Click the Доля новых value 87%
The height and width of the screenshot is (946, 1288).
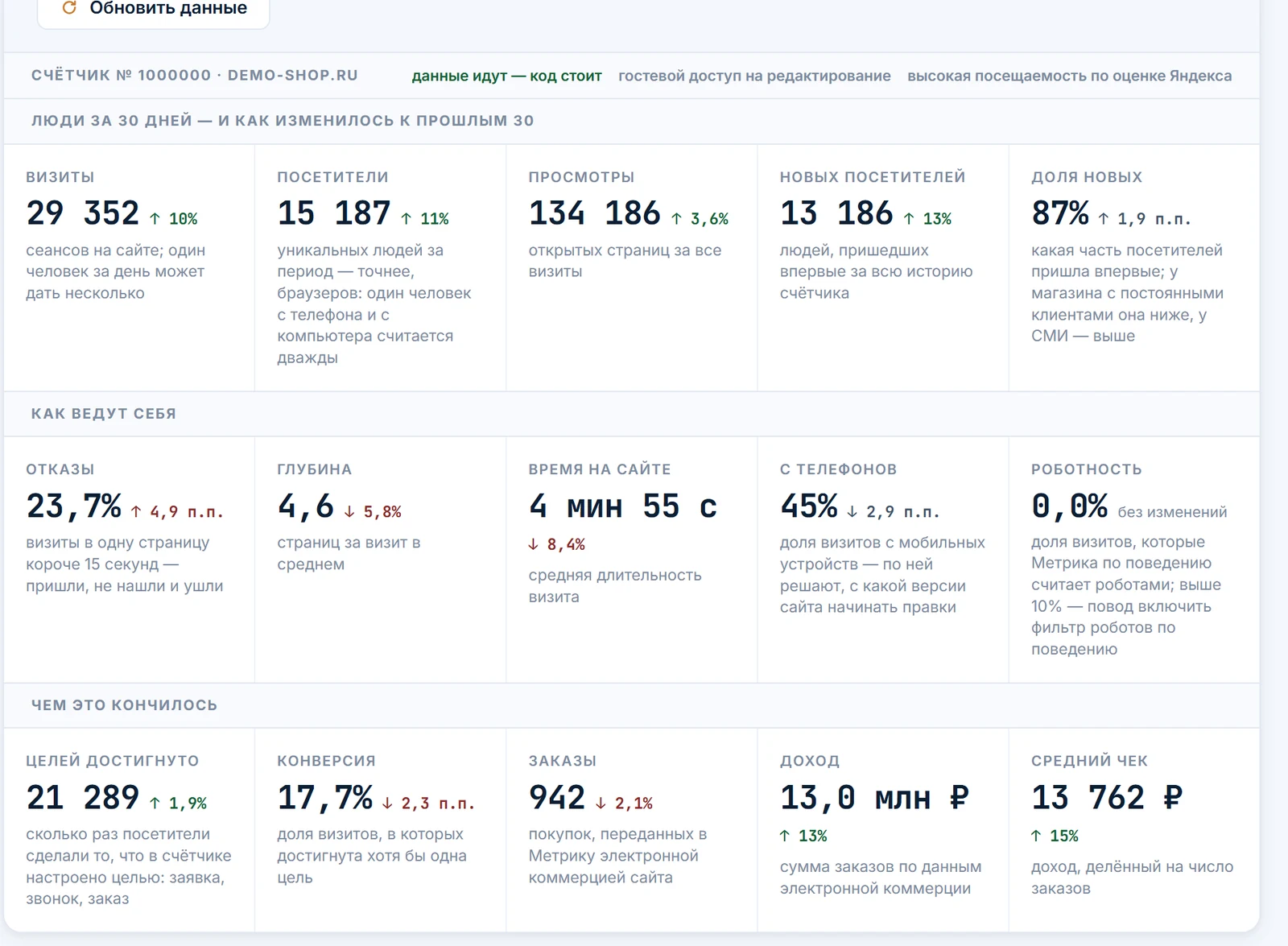pyautogui.click(x=1060, y=213)
